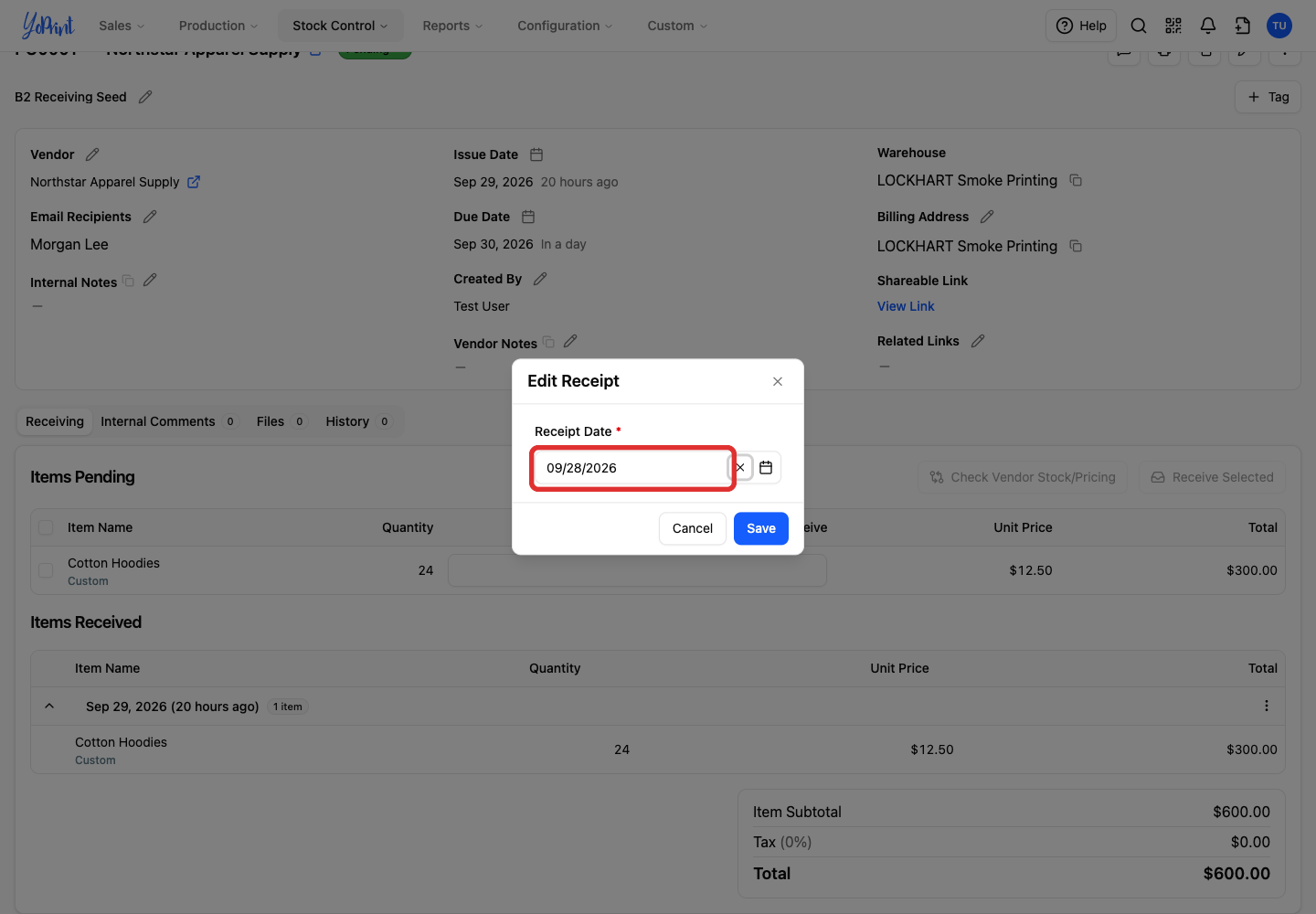Click the TU user avatar
The image size is (1316, 914).
point(1279,26)
